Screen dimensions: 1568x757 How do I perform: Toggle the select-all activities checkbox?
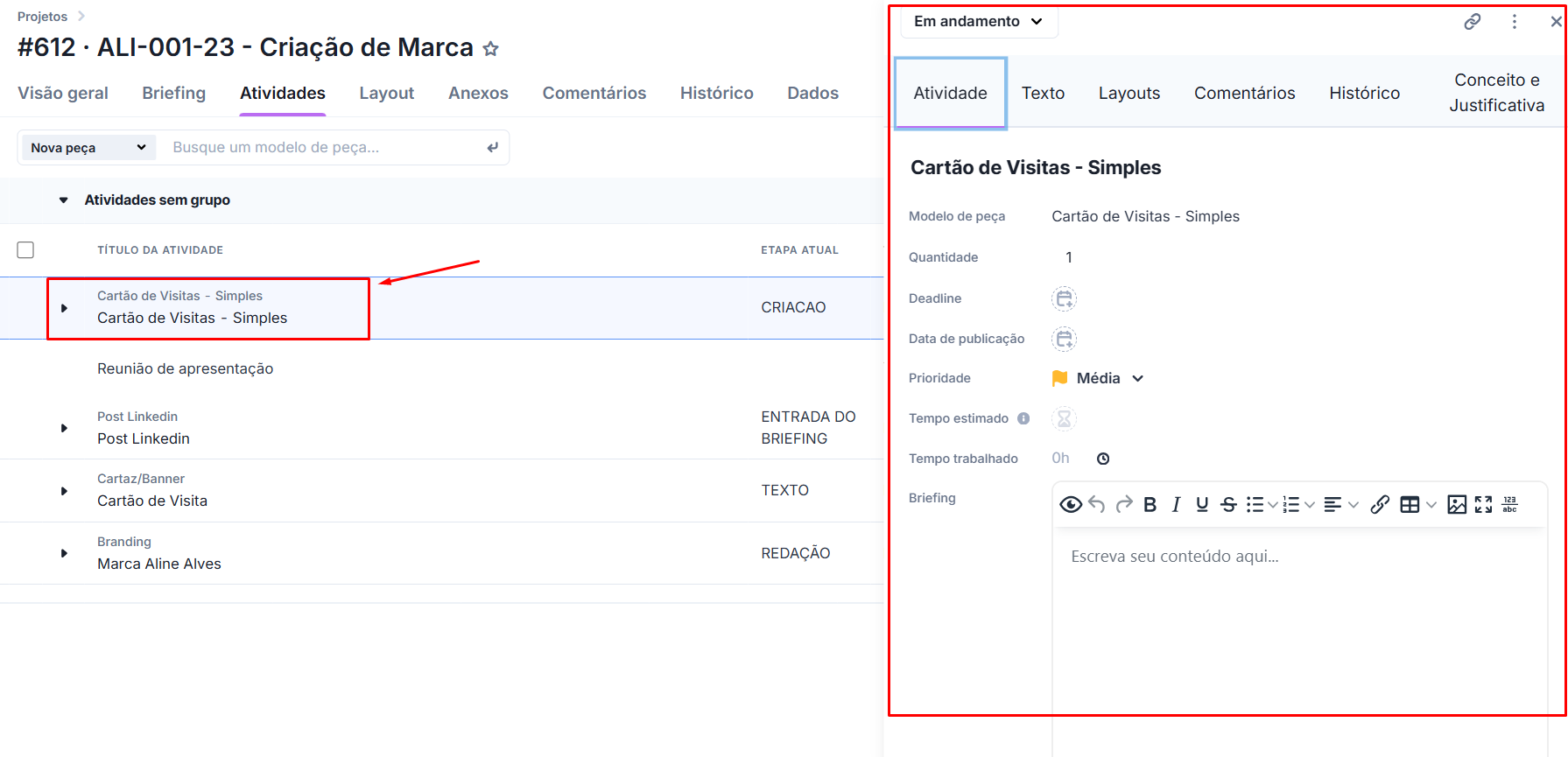point(26,250)
